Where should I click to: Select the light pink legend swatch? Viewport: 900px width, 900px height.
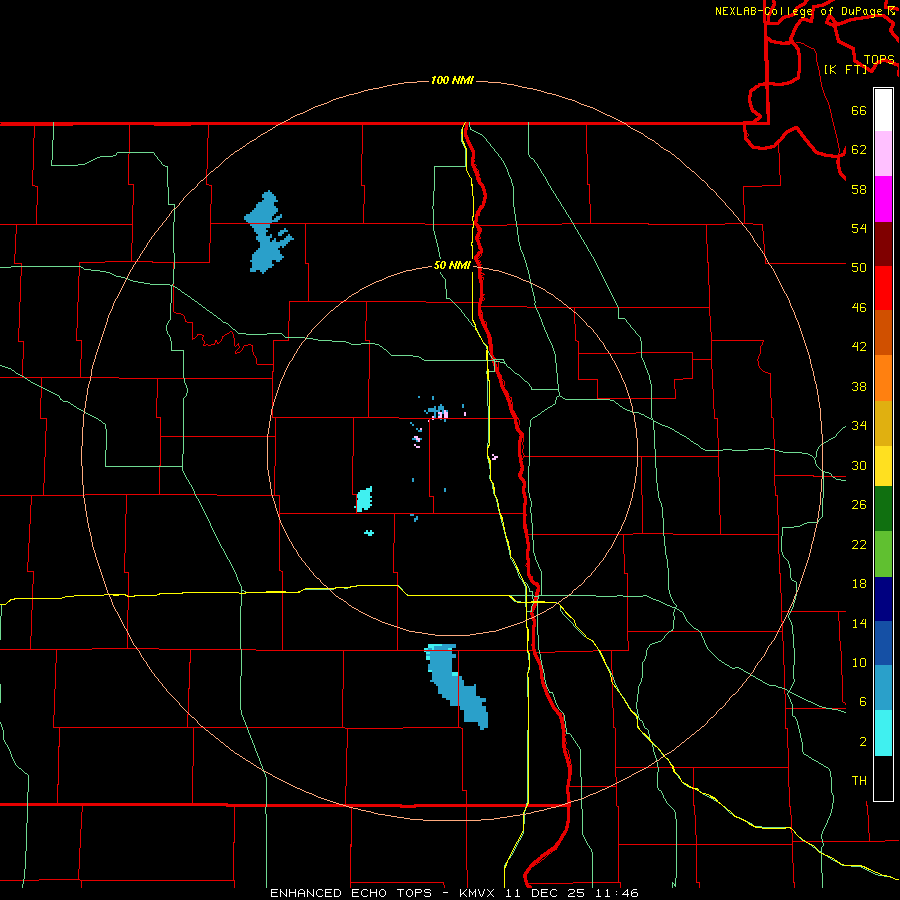(883, 154)
